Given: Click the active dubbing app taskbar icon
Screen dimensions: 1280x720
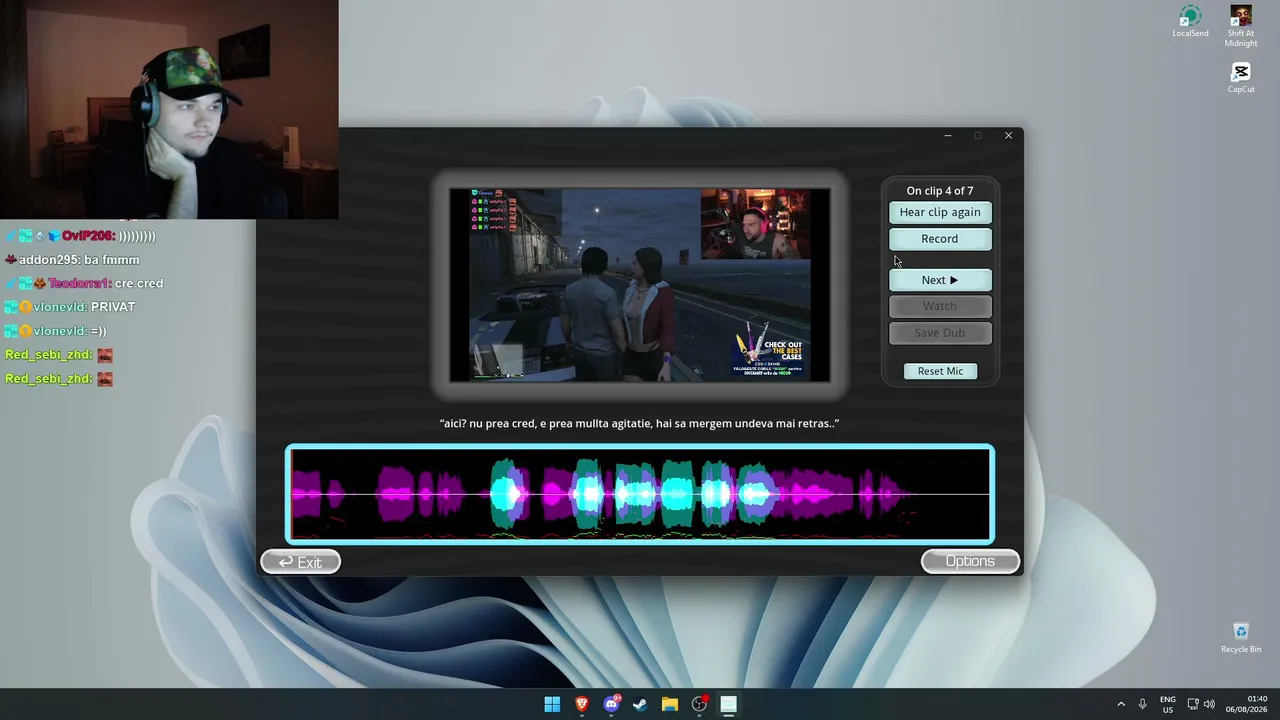Looking at the screenshot, I should click(x=728, y=704).
